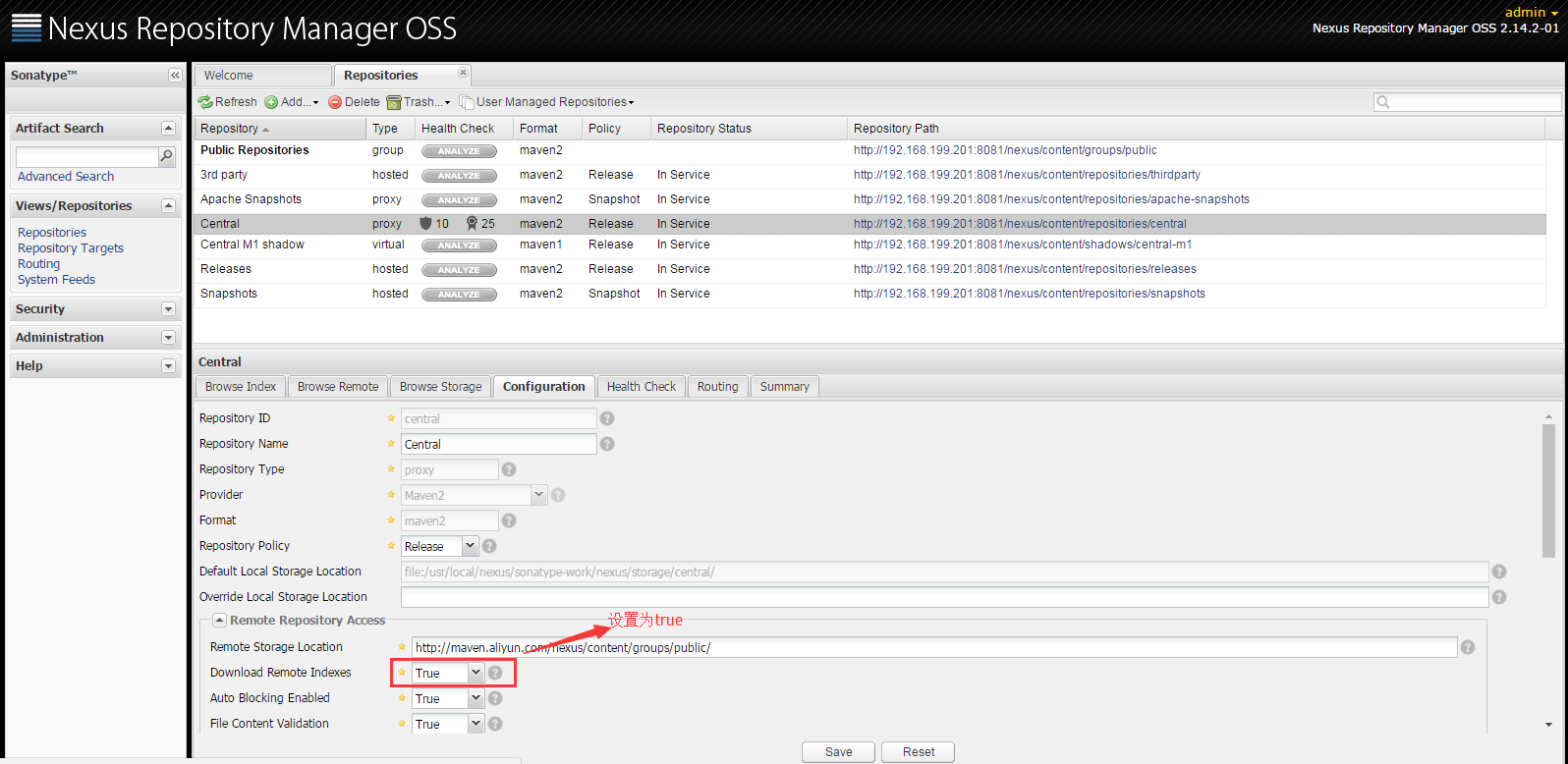
Task: Show help for File Content Validation
Action: click(x=495, y=724)
